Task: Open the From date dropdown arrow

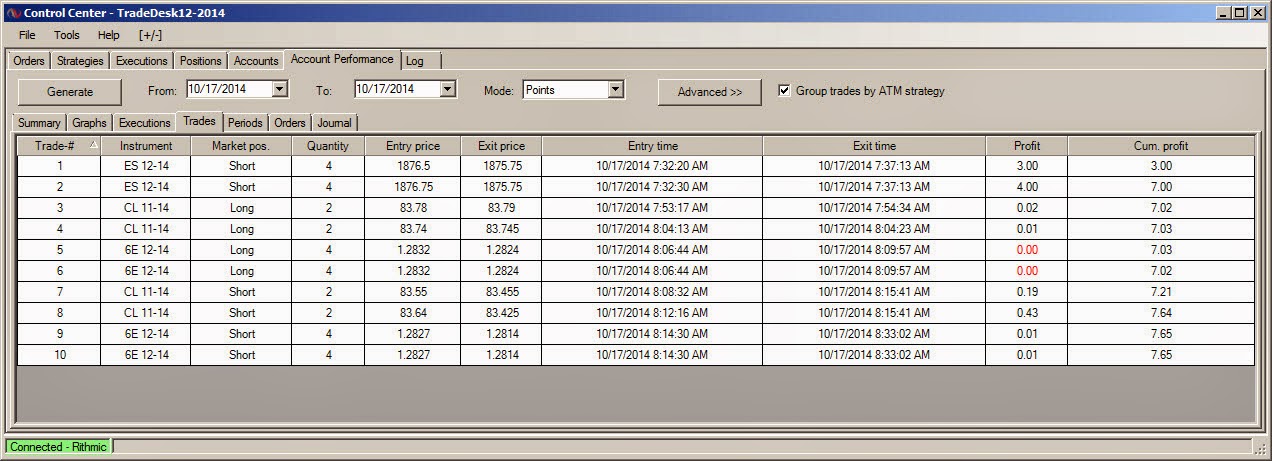Action: pos(279,89)
